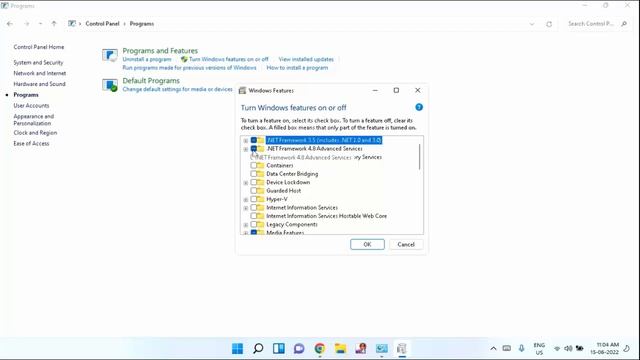Click the Up one level arrow
This screenshot has width=640, height=360.
[54, 24]
